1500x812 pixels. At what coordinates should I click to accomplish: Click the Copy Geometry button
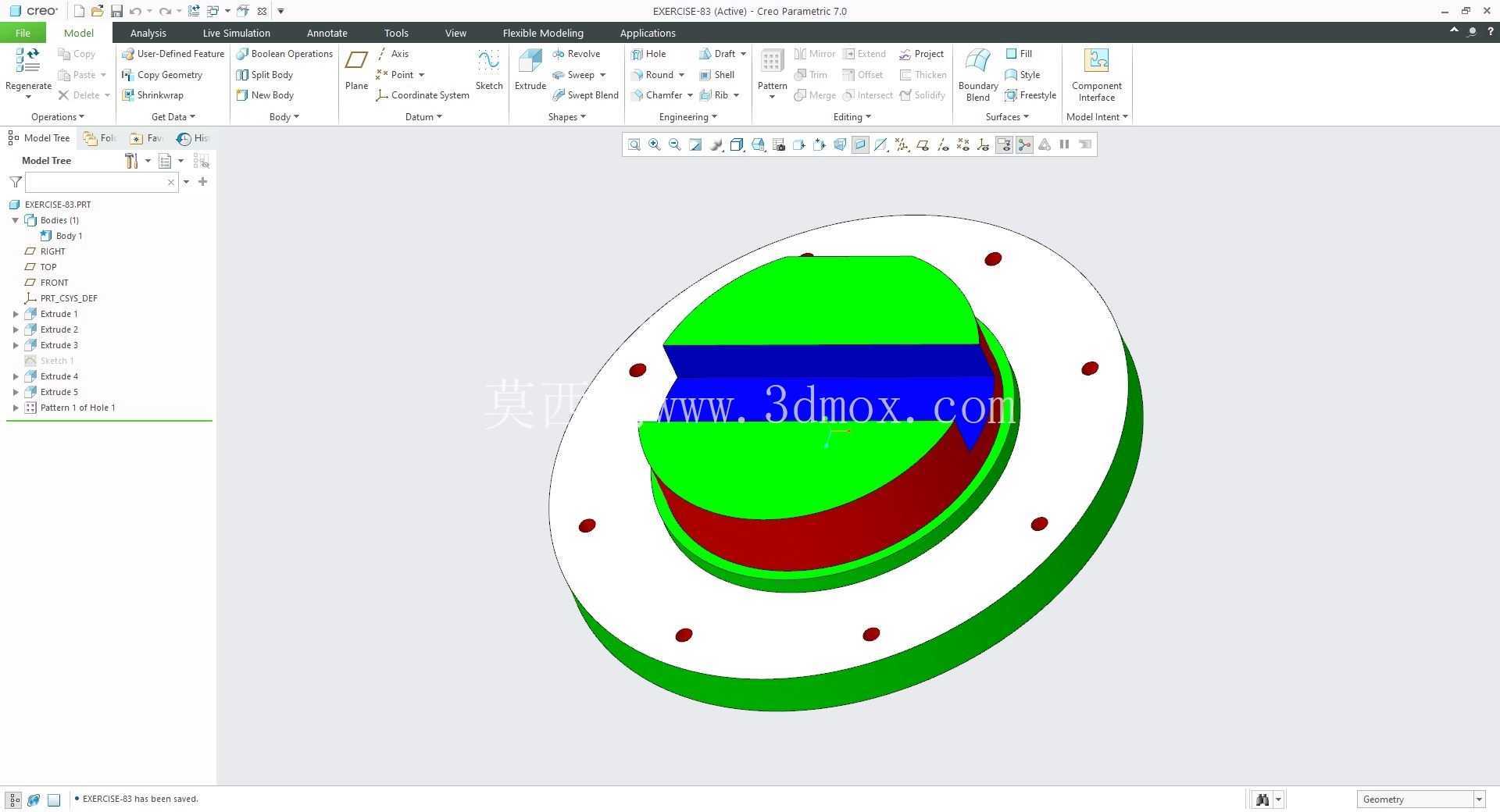click(x=162, y=75)
